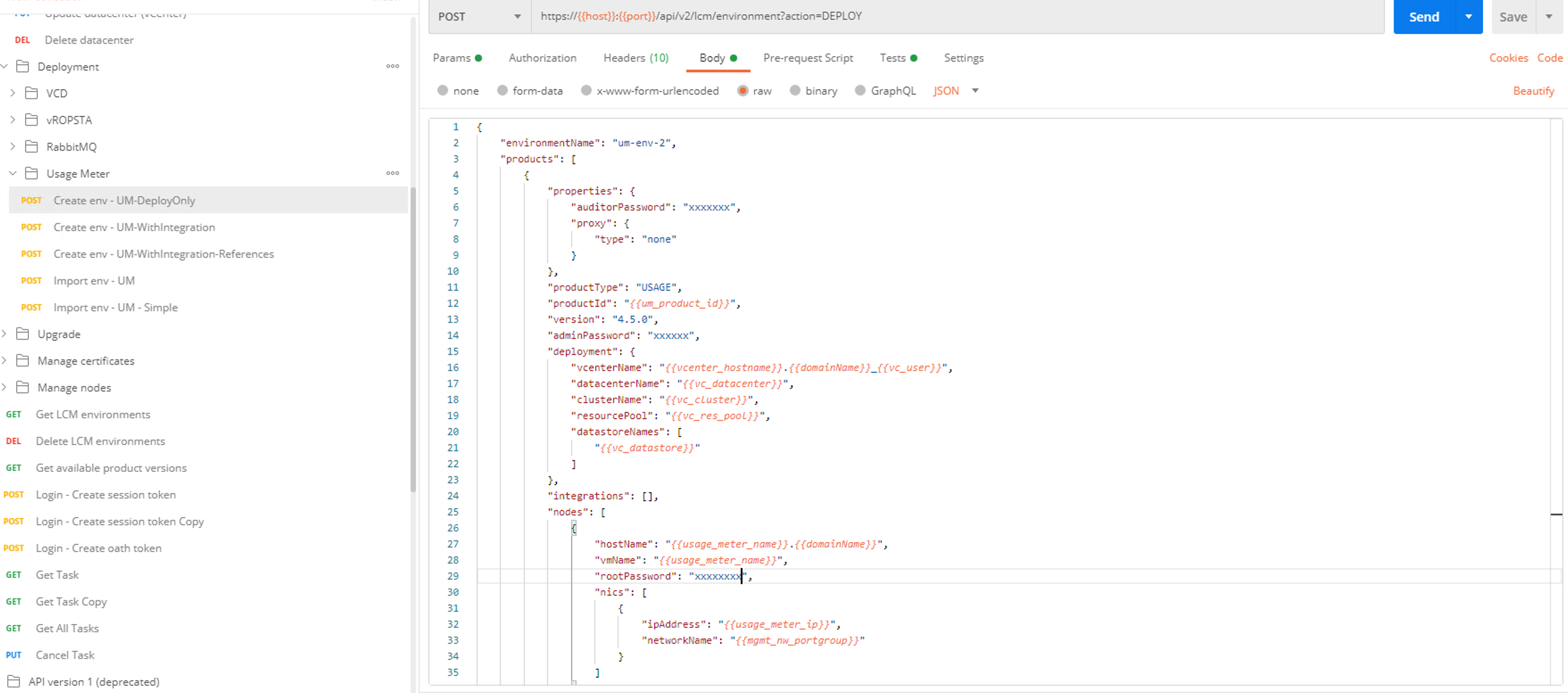The width and height of the screenshot is (1568, 693).
Task: Select the GraphQL body type
Action: [x=860, y=91]
